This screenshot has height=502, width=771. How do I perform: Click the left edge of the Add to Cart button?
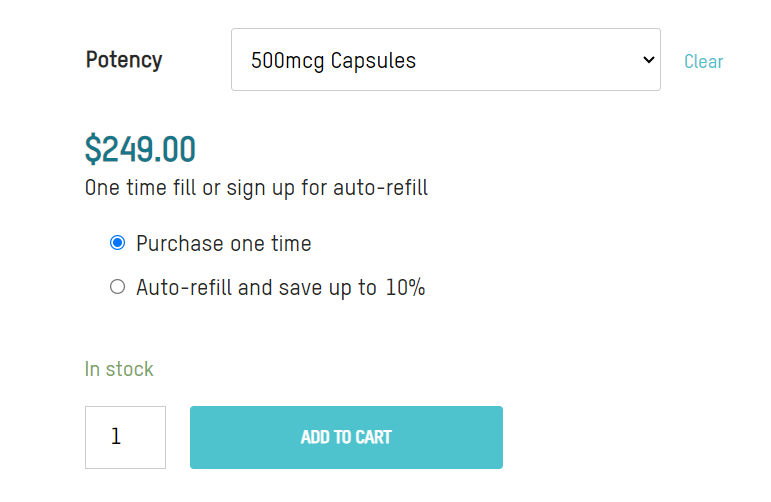198,437
